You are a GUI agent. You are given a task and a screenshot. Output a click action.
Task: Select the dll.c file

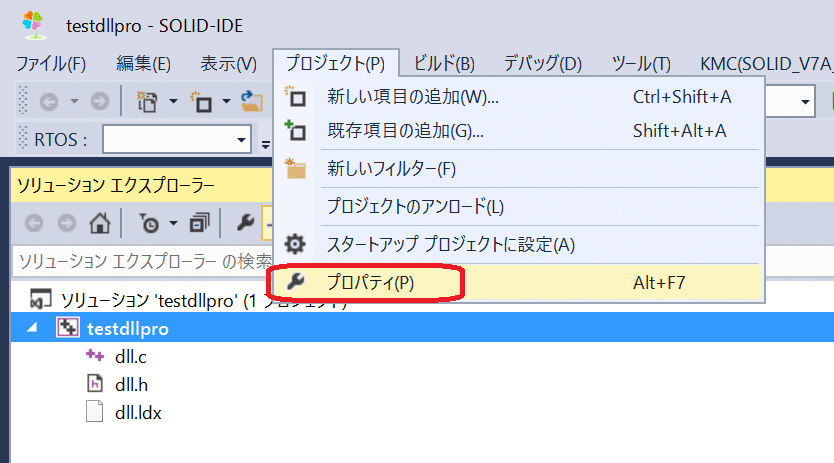tap(130, 357)
